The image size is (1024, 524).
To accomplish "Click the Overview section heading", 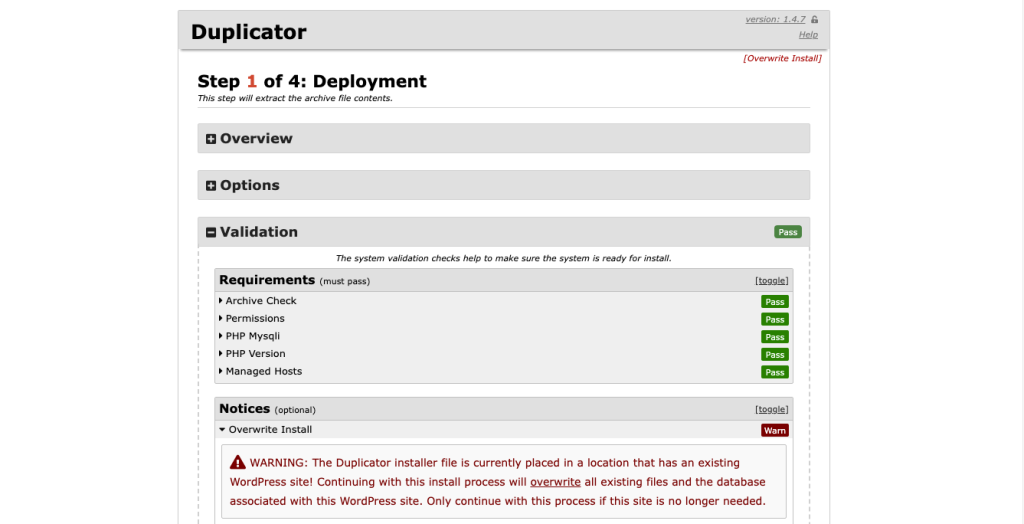I will click(x=256, y=139).
